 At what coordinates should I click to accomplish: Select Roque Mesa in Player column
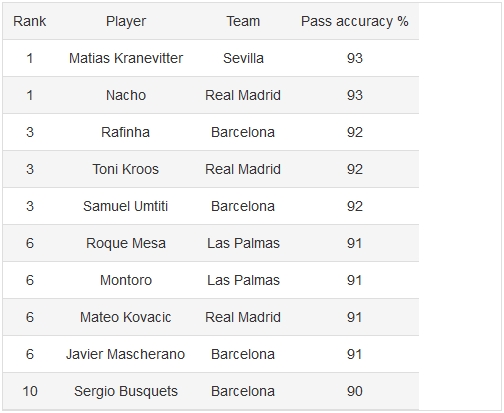click(126, 243)
